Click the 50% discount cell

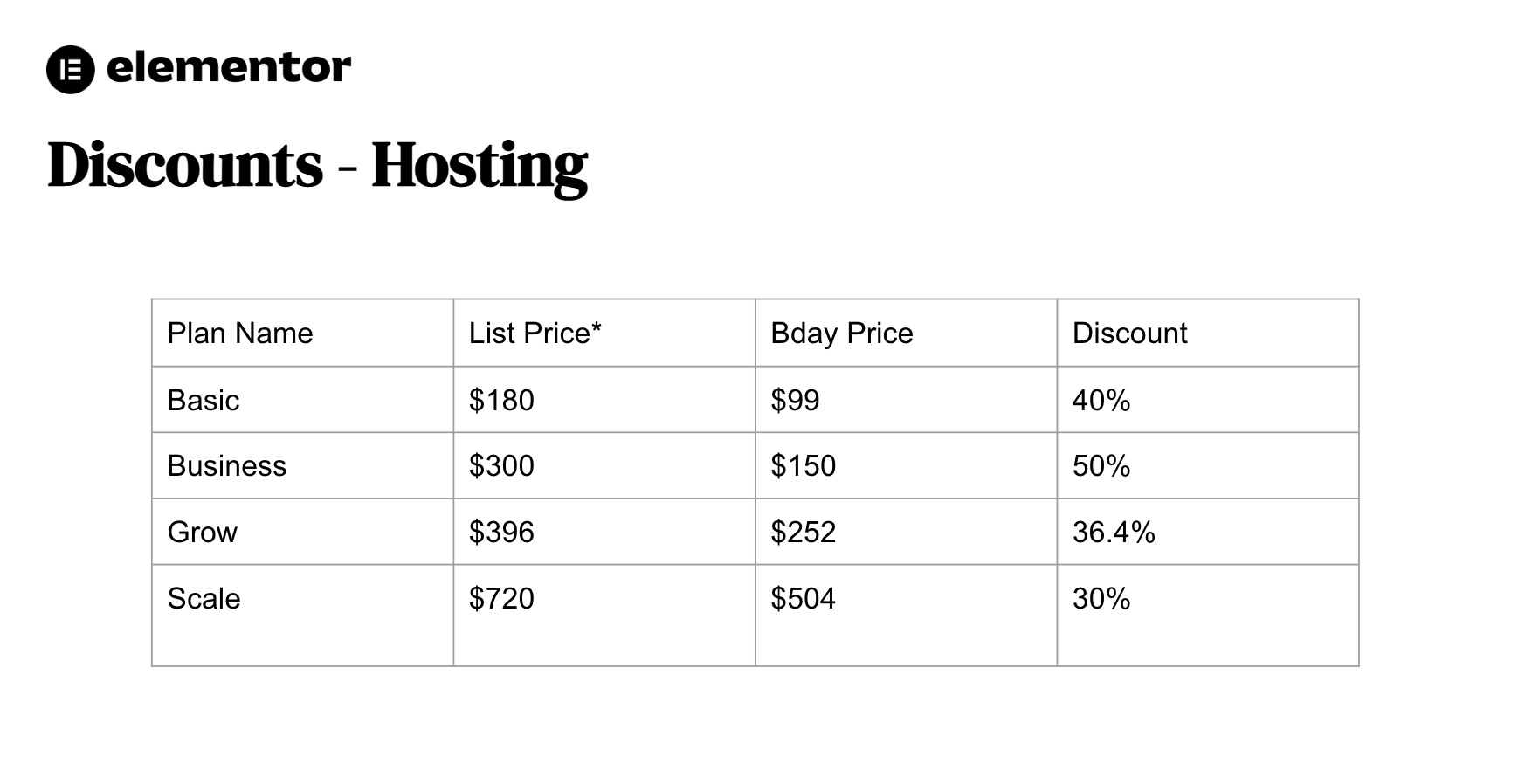[x=1208, y=465]
